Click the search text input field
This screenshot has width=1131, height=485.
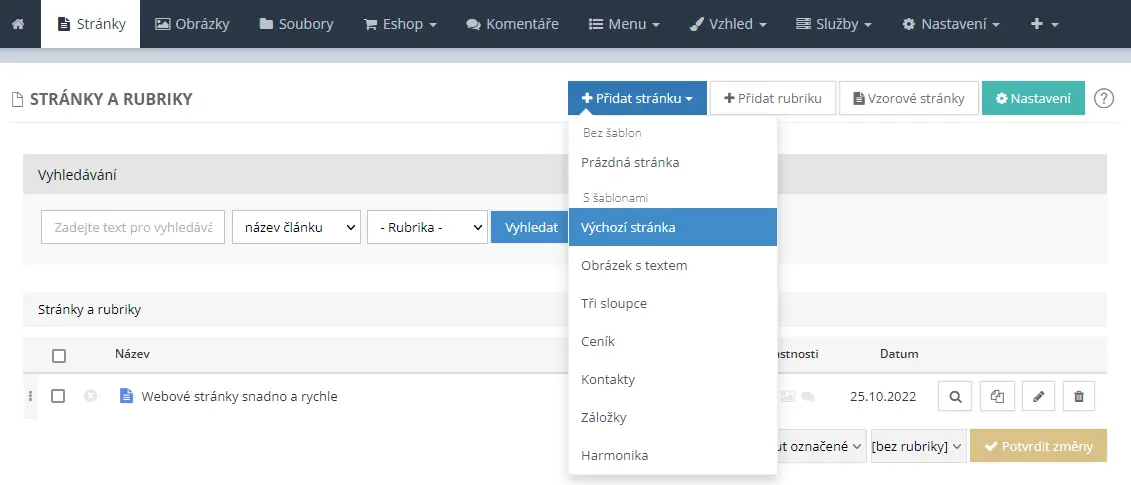click(133, 227)
